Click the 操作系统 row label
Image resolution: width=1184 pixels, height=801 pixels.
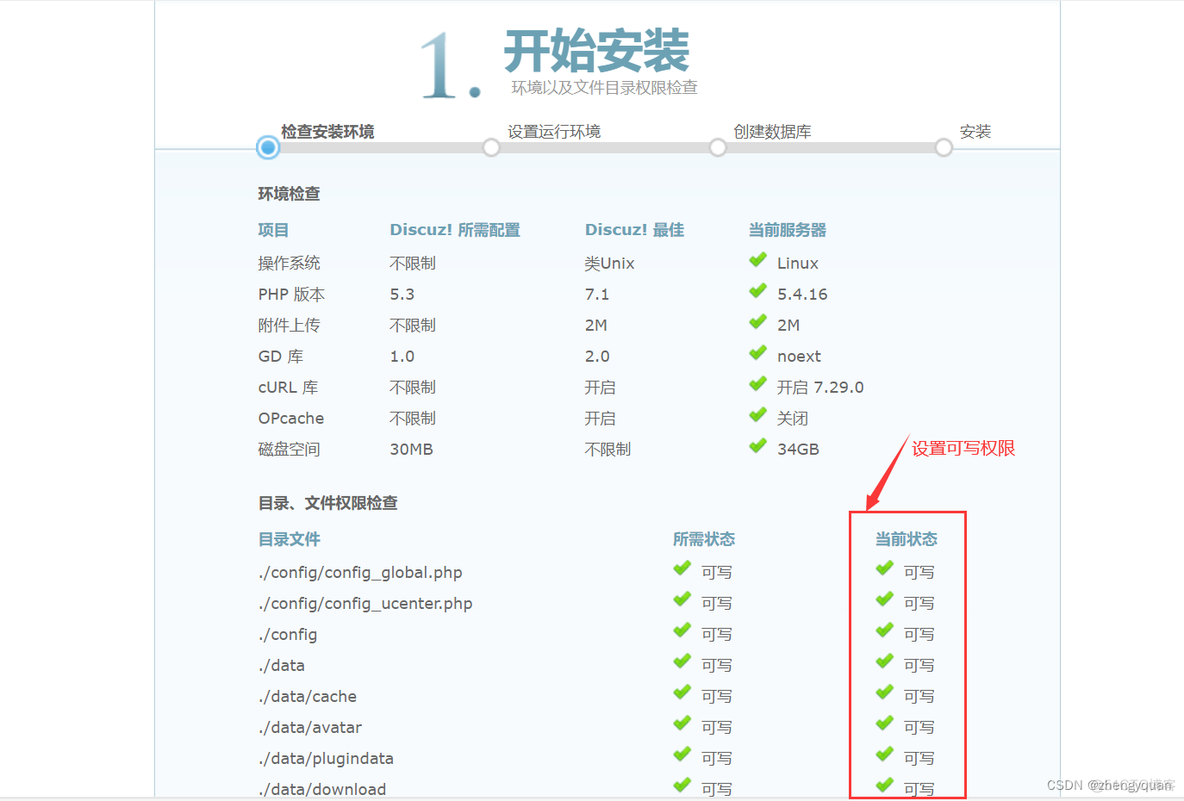point(289,263)
